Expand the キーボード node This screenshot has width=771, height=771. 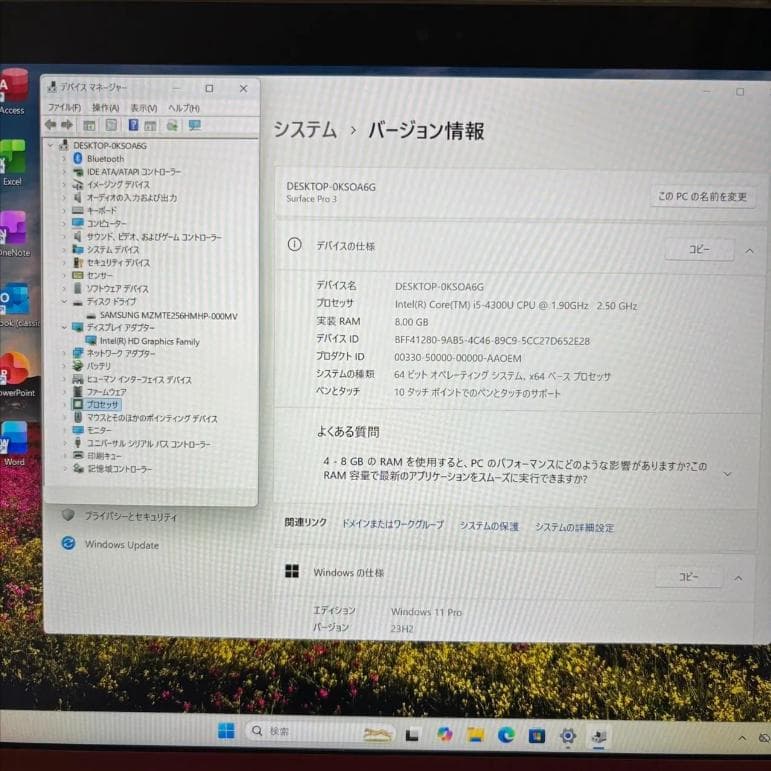(x=64, y=210)
